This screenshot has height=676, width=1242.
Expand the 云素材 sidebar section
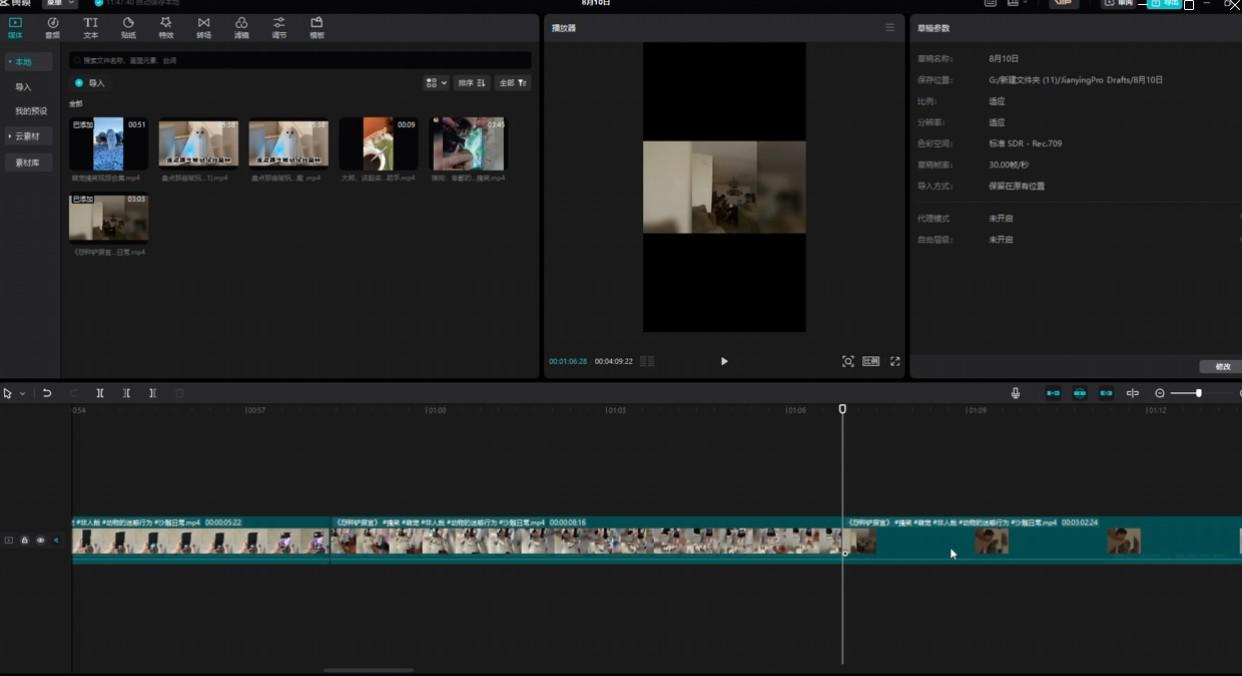click(27, 136)
